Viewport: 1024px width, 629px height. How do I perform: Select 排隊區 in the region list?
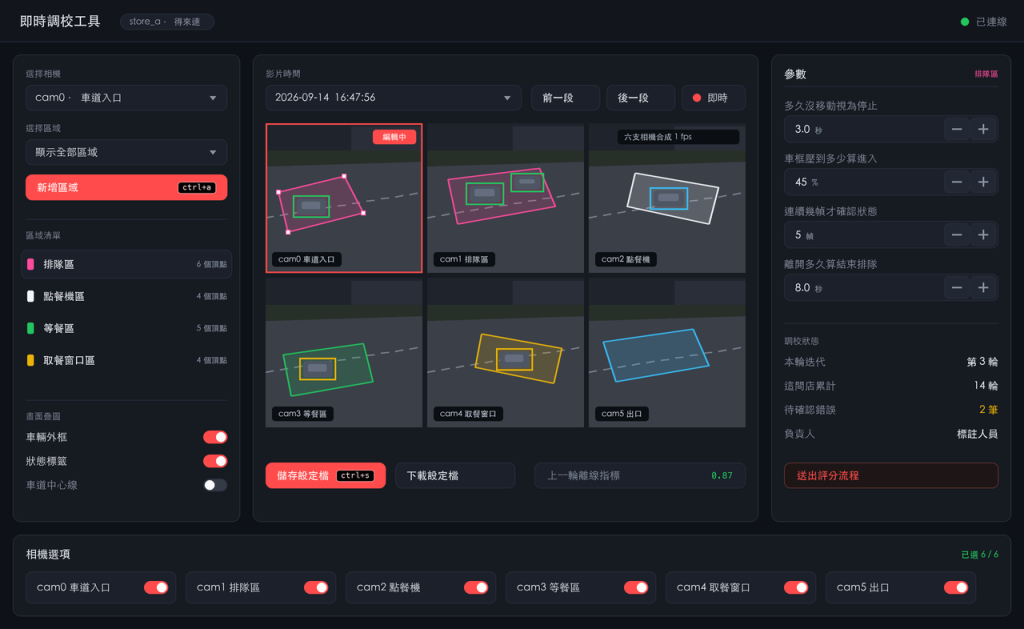tap(127, 265)
